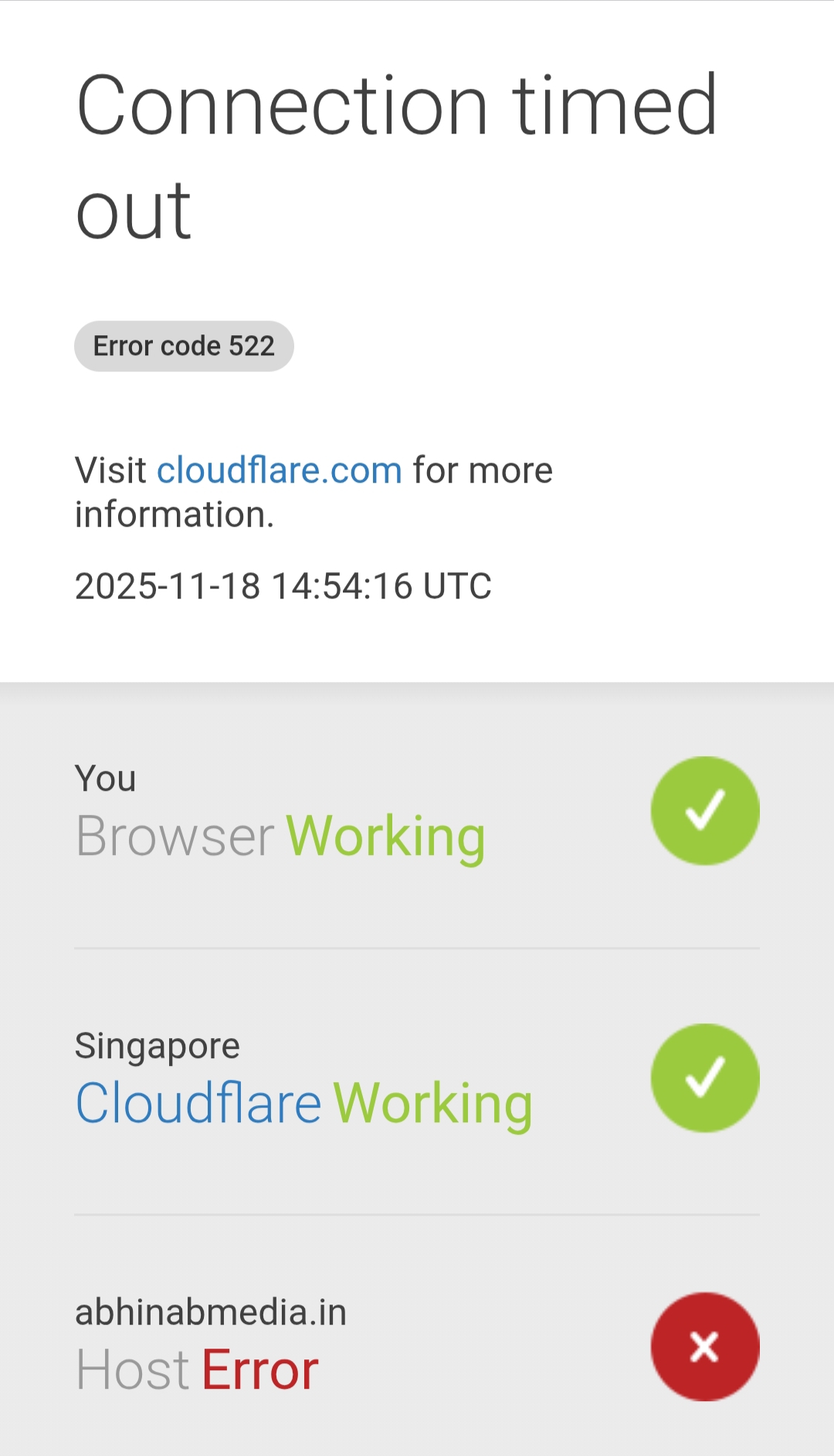Click the 'for more information' text
This screenshot has width=834, height=1456.
click(314, 492)
